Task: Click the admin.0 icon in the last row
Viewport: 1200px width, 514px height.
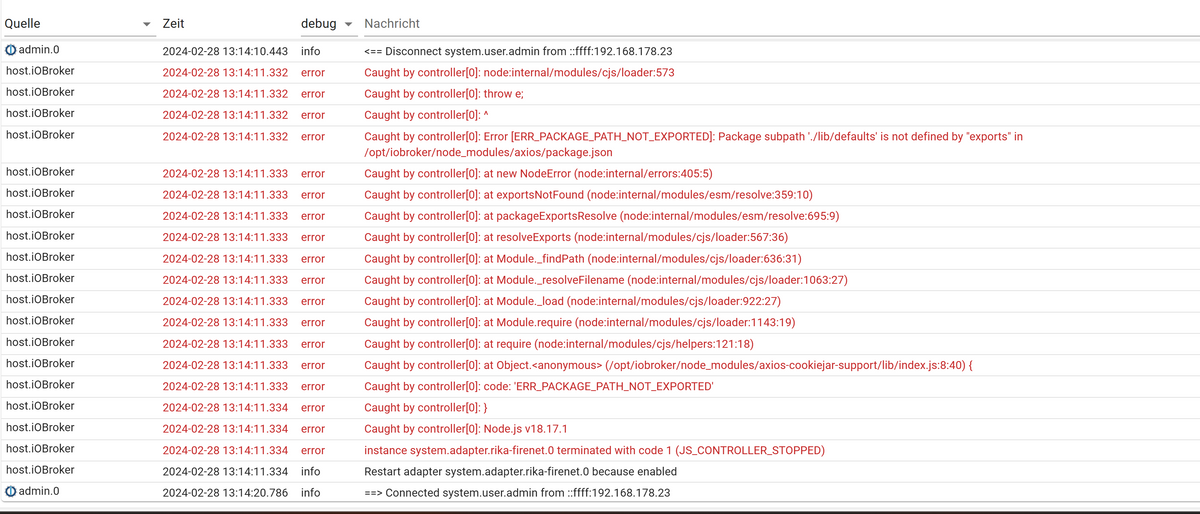Action: pos(11,491)
